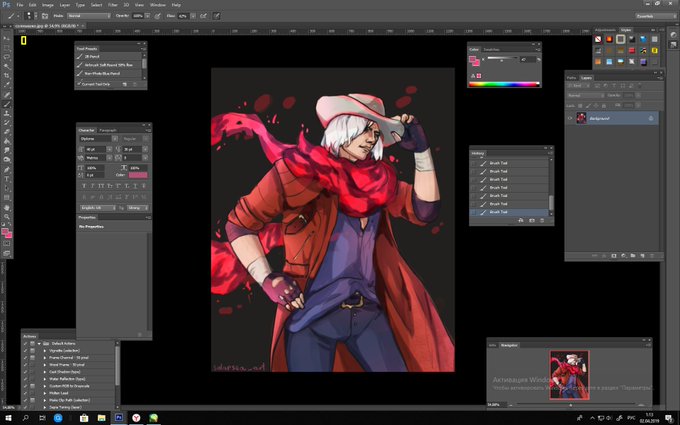680x425 pixels.
Task: Delete current state in History panel
Action: pos(542,220)
